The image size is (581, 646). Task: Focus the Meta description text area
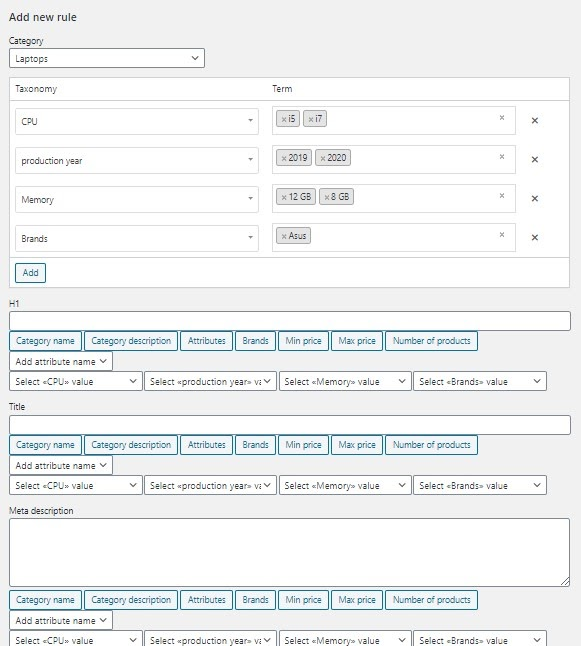pyautogui.click(x=290, y=552)
